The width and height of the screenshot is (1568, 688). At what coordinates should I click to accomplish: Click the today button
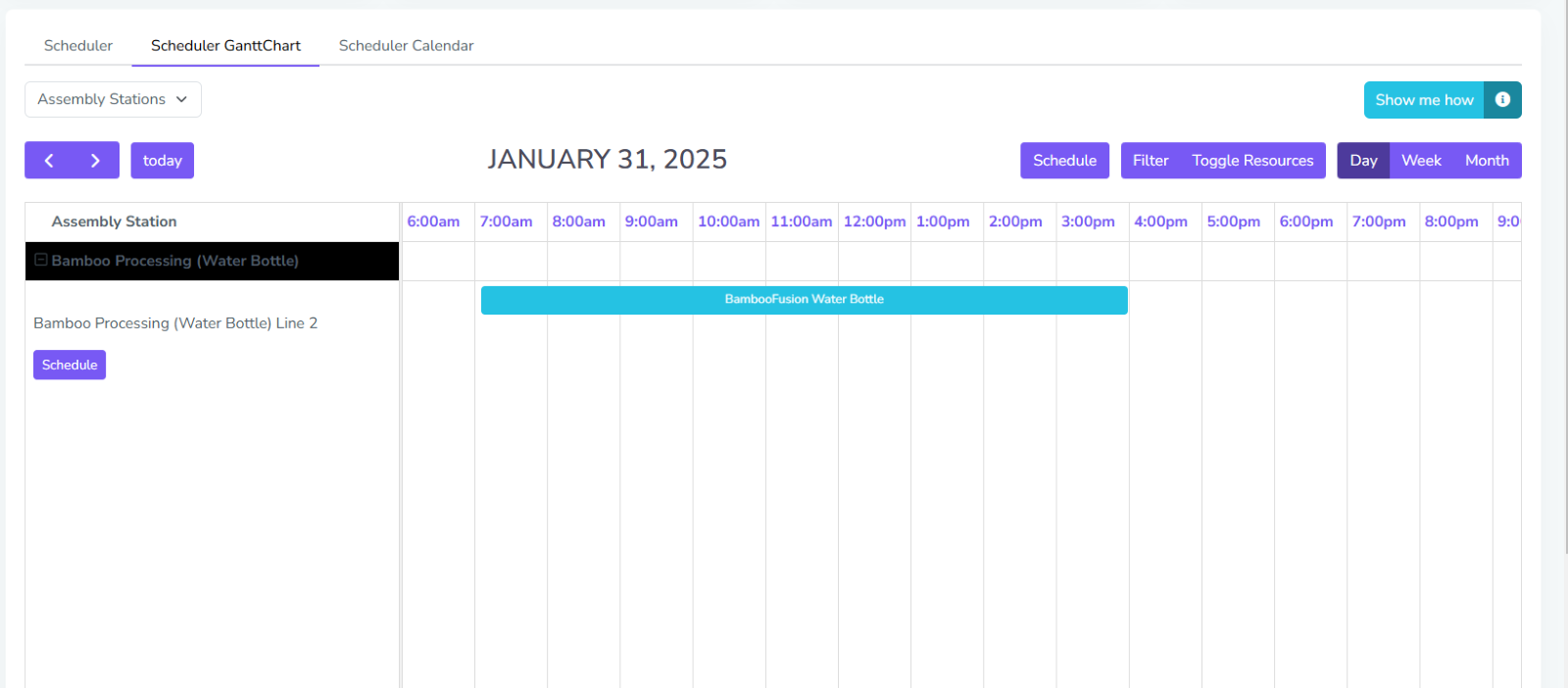163,161
